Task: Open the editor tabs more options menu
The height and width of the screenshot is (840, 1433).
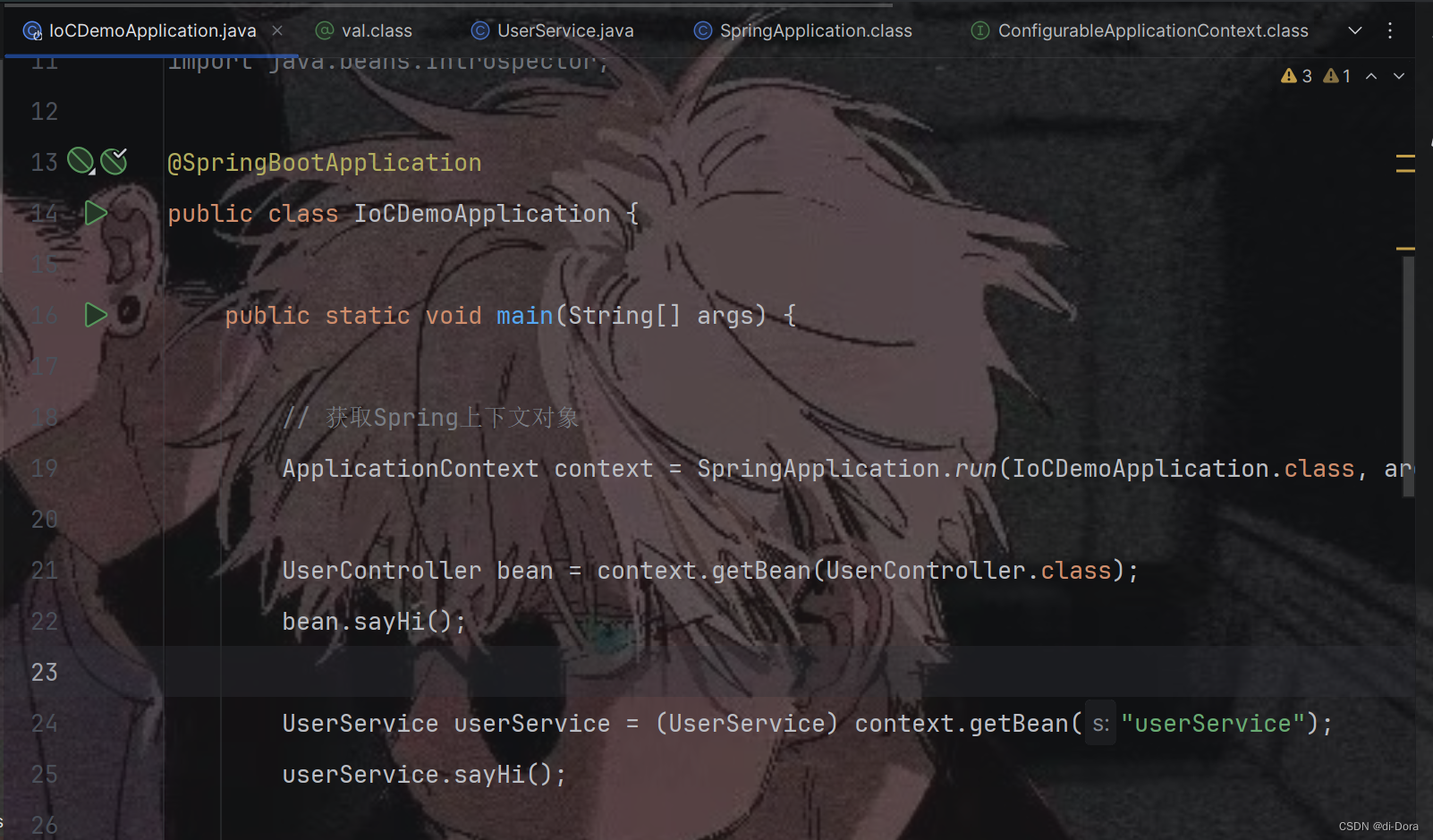Action: tap(1390, 30)
